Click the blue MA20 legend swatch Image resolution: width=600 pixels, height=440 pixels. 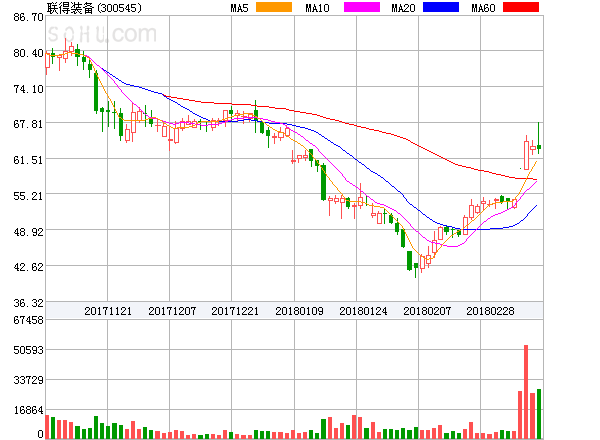click(x=441, y=7)
